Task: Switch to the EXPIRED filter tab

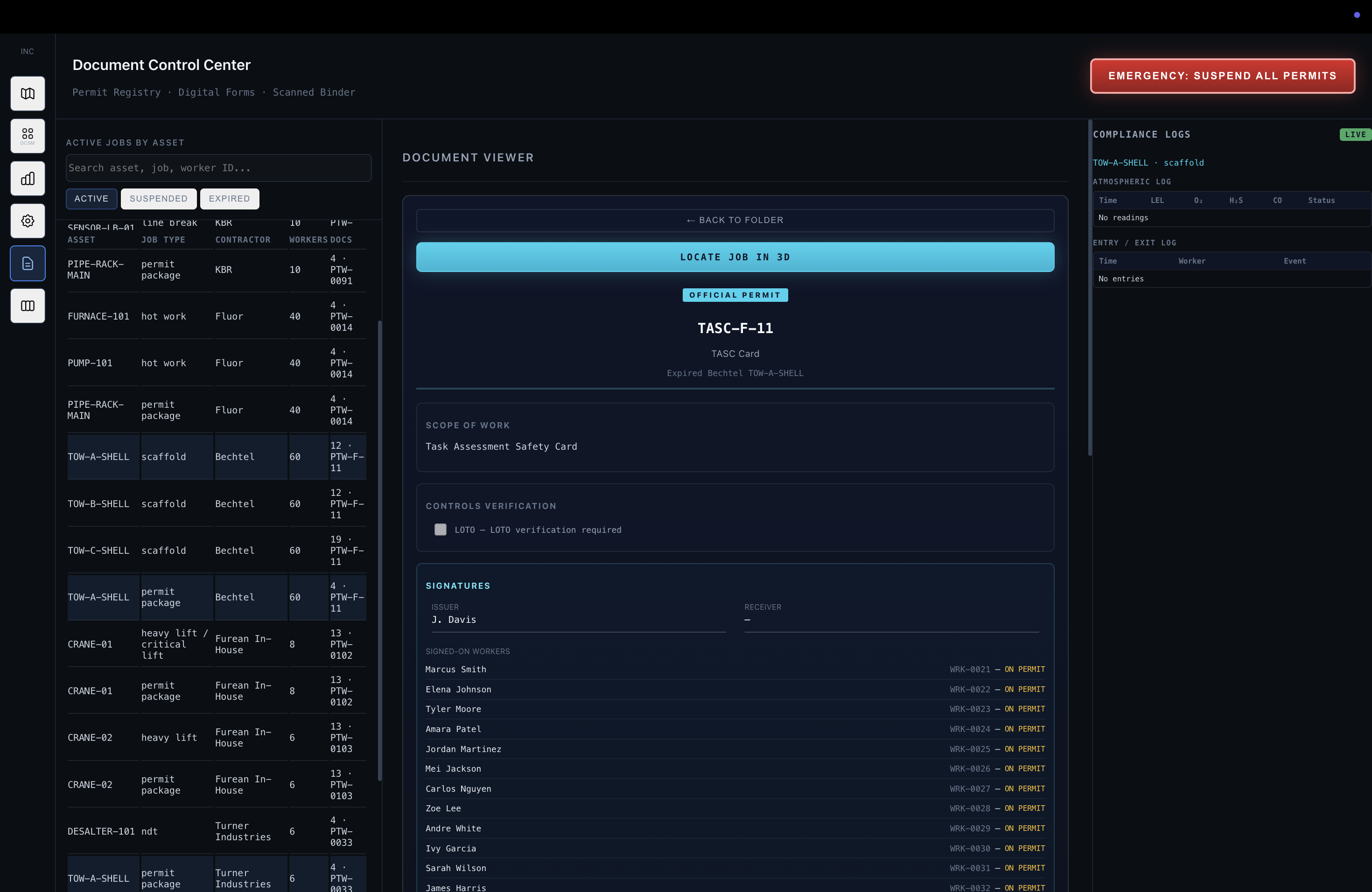Action: click(x=230, y=199)
